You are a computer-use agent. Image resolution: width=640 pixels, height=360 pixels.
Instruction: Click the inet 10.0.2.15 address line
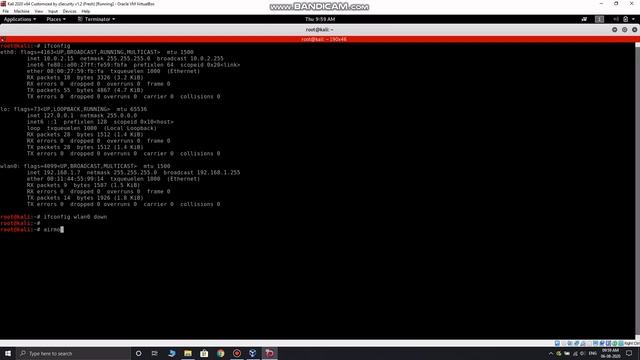click(125, 58)
